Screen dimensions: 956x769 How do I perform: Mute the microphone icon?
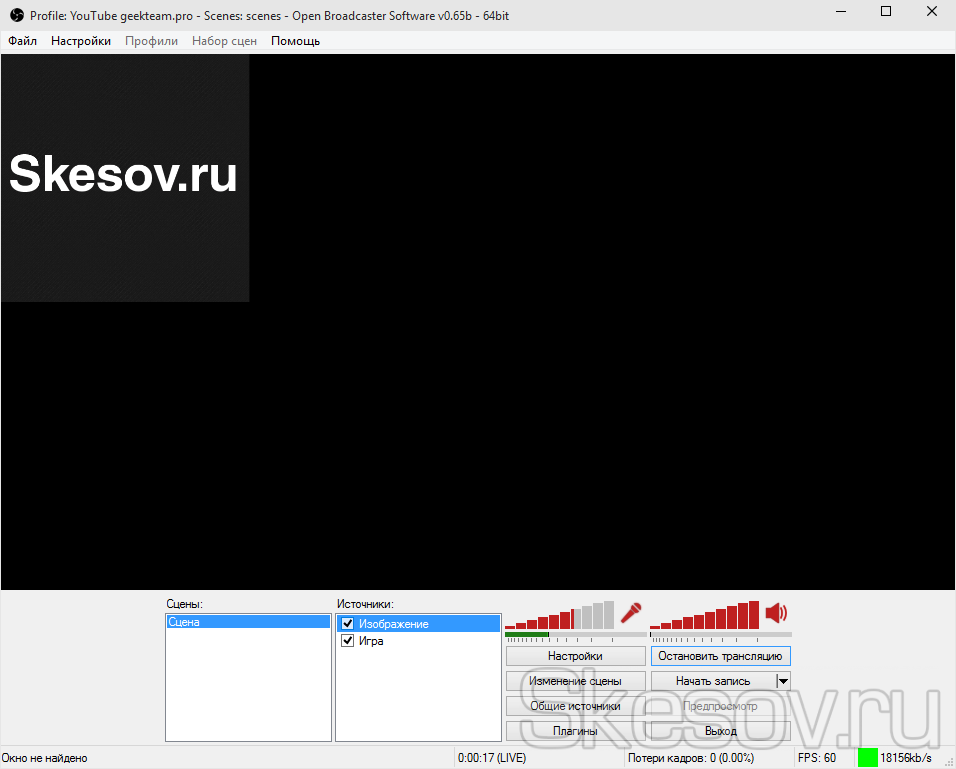click(630, 613)
